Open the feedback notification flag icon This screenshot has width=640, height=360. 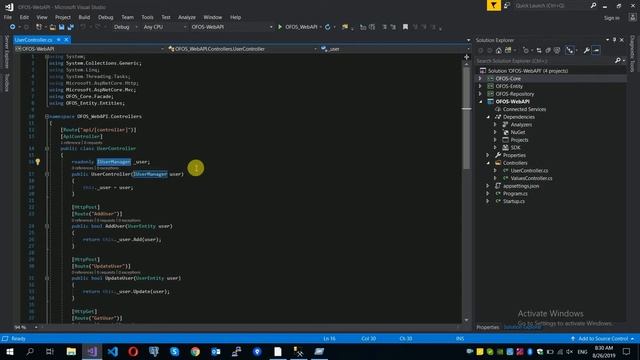493,5
